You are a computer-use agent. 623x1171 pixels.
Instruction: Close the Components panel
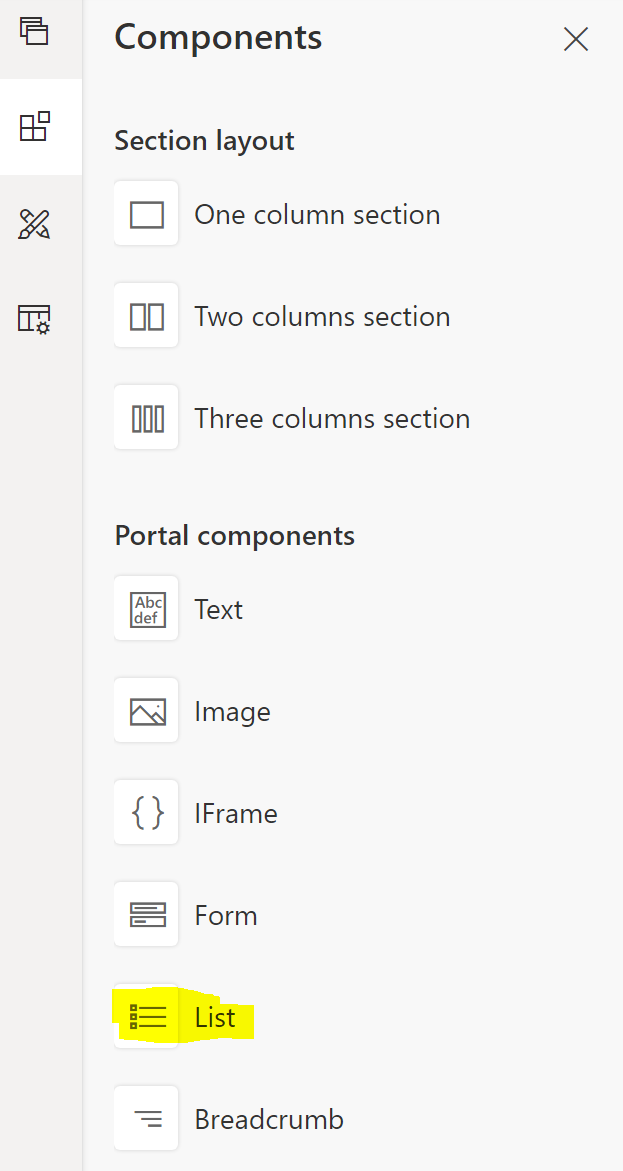click(x=576, y=39)
